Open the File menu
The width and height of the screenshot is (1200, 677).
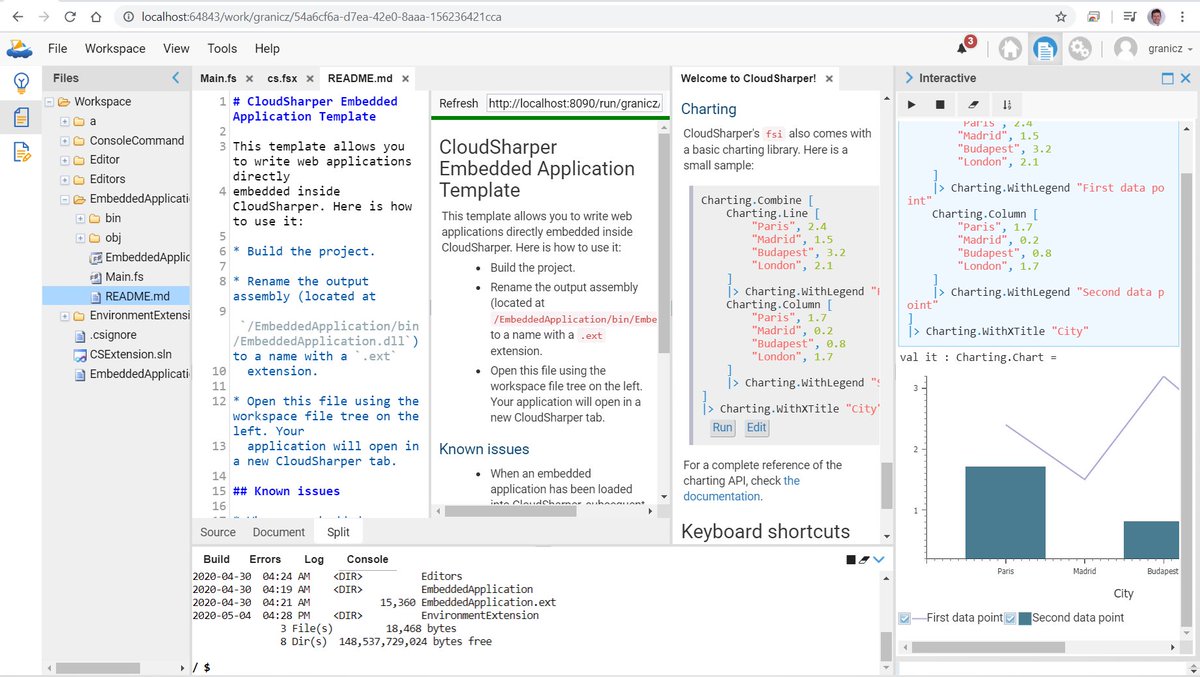point(58,48)
